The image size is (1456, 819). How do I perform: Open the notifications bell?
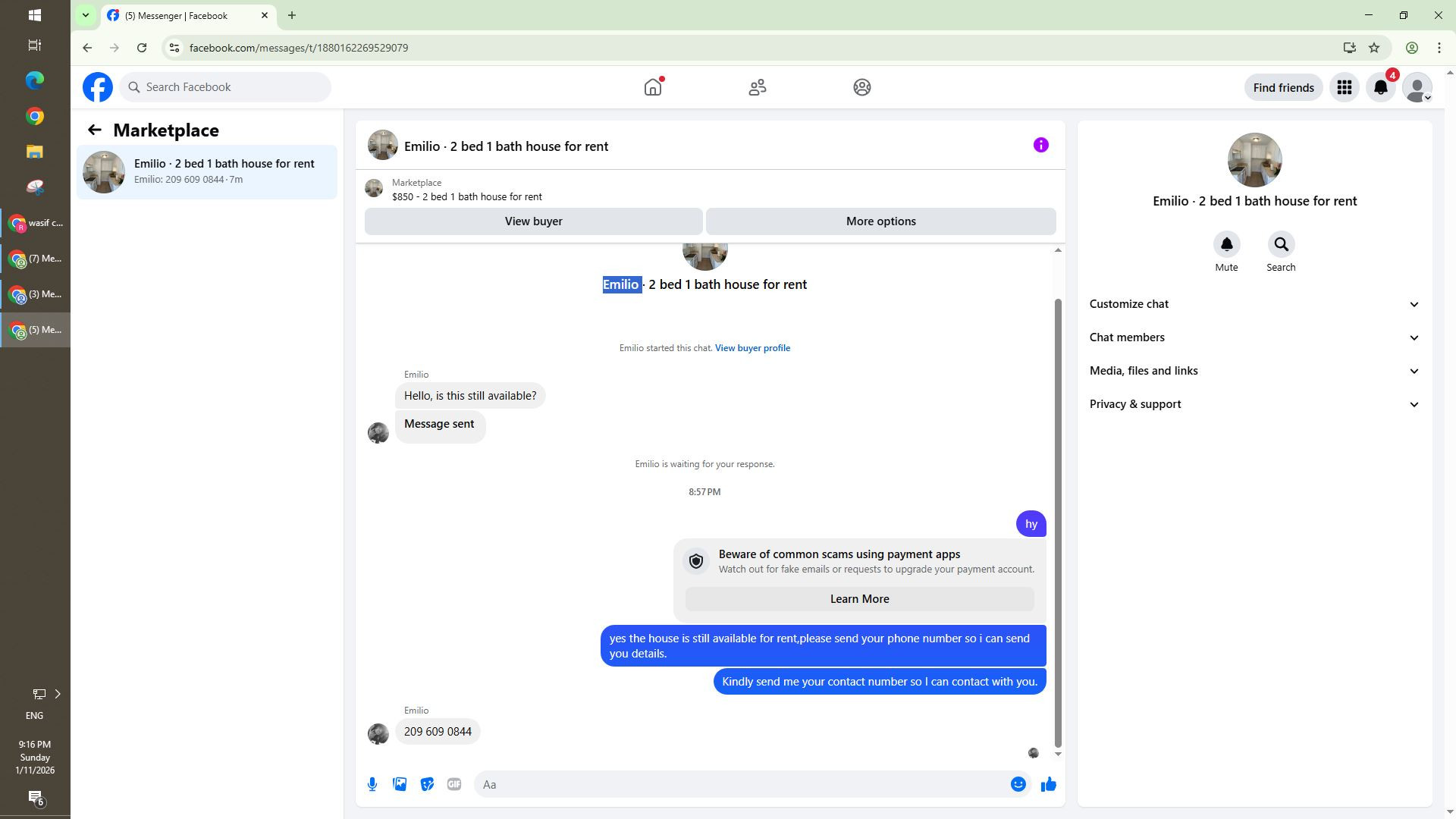[1381, 87]
